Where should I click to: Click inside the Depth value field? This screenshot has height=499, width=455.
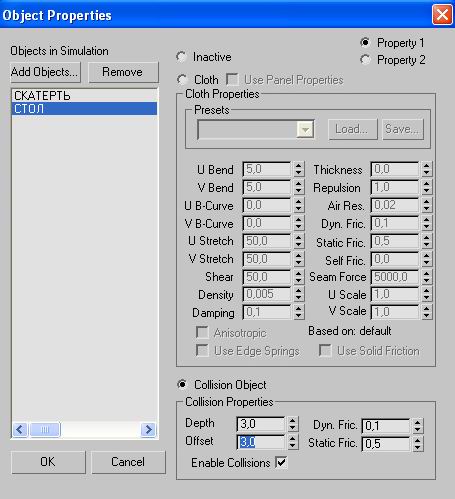(x=261, y=424)
